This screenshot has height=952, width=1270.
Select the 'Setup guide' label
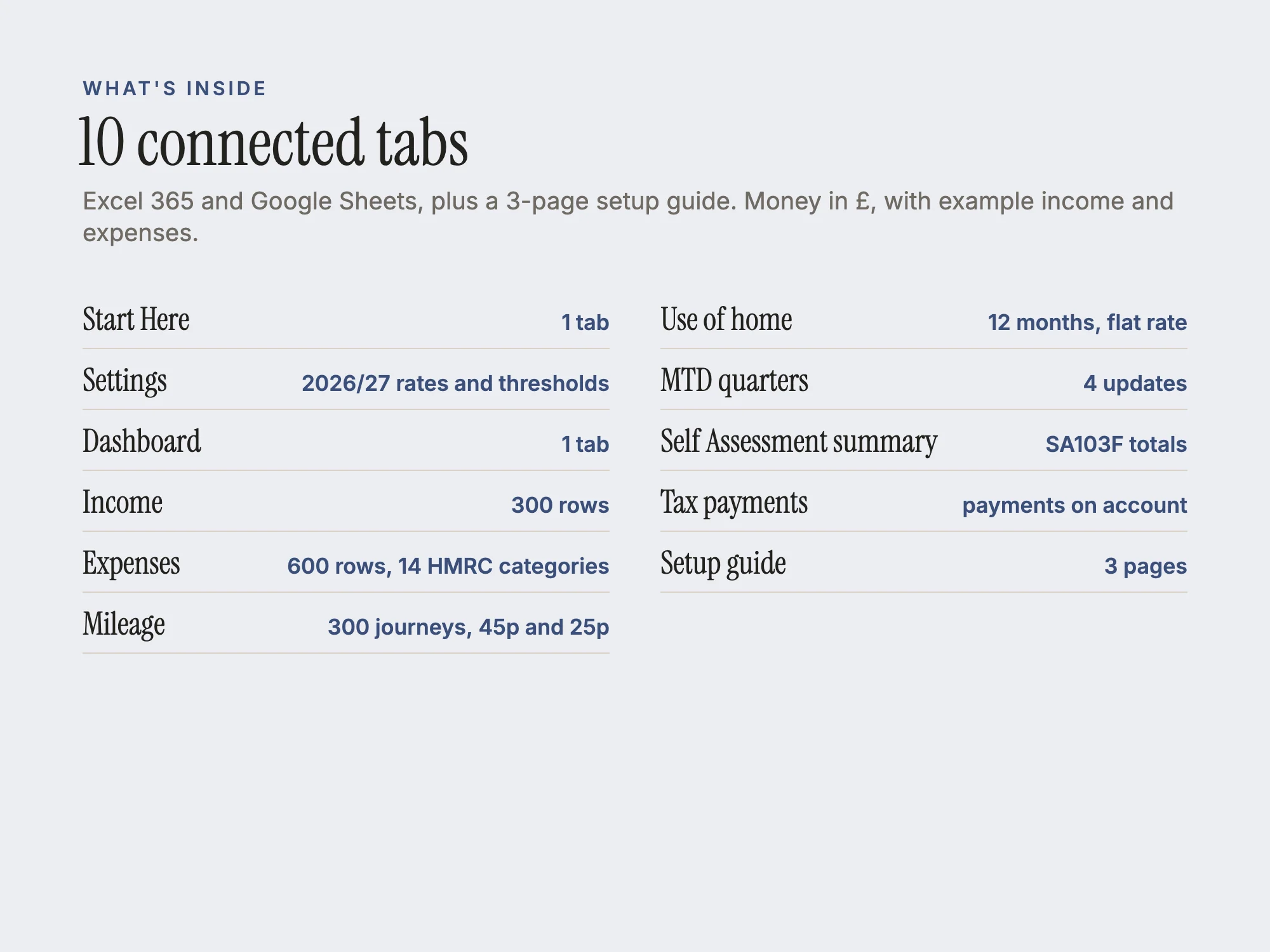[x=723, y=564]
